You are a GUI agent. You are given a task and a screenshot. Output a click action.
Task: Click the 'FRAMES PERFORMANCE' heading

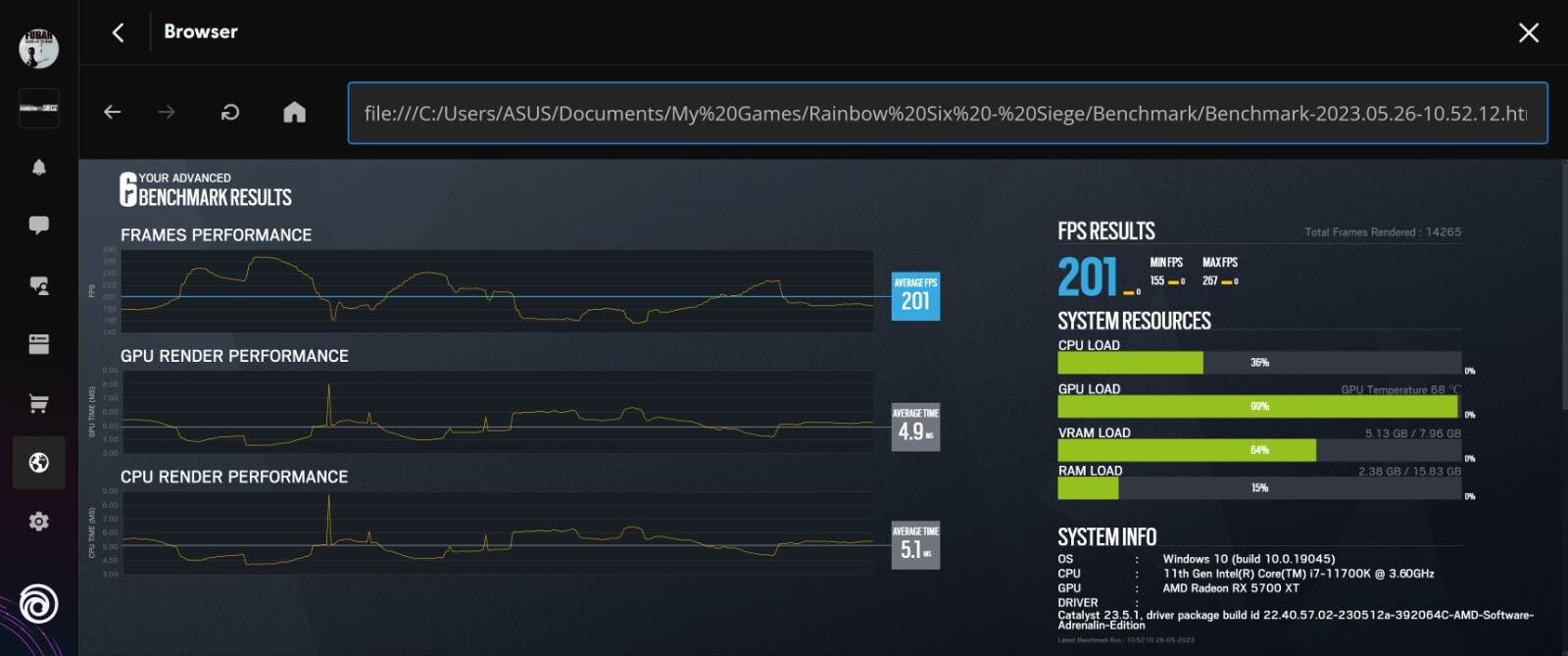[x=216, y=235]
